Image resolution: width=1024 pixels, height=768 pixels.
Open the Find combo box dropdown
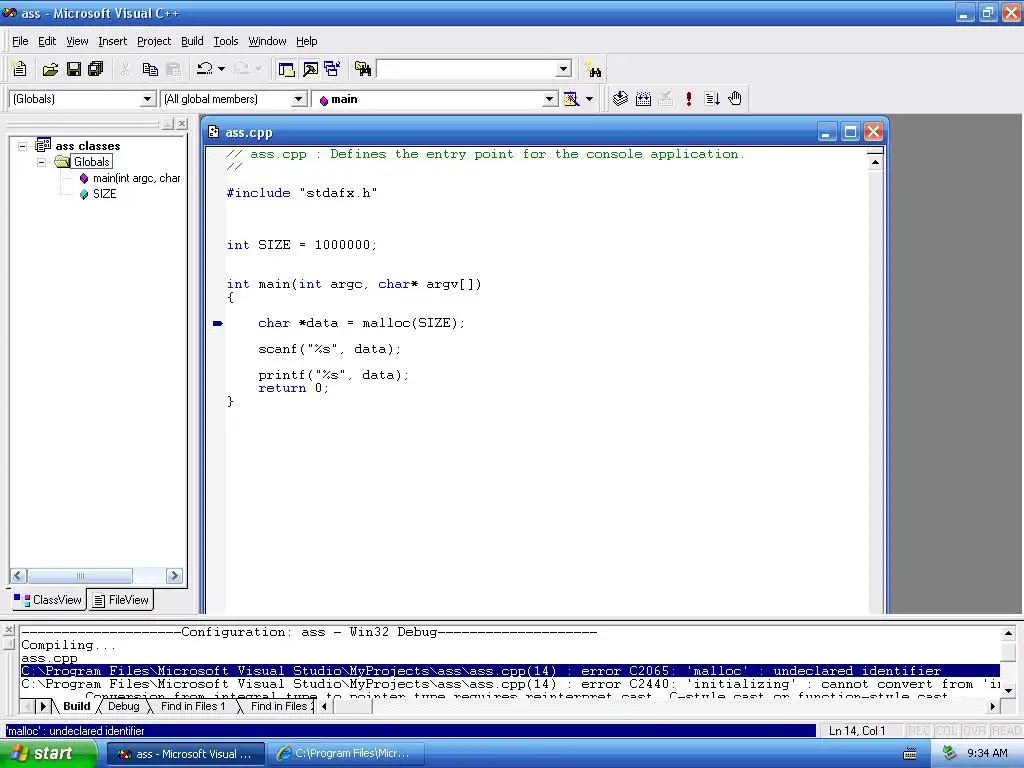[564, 69]
